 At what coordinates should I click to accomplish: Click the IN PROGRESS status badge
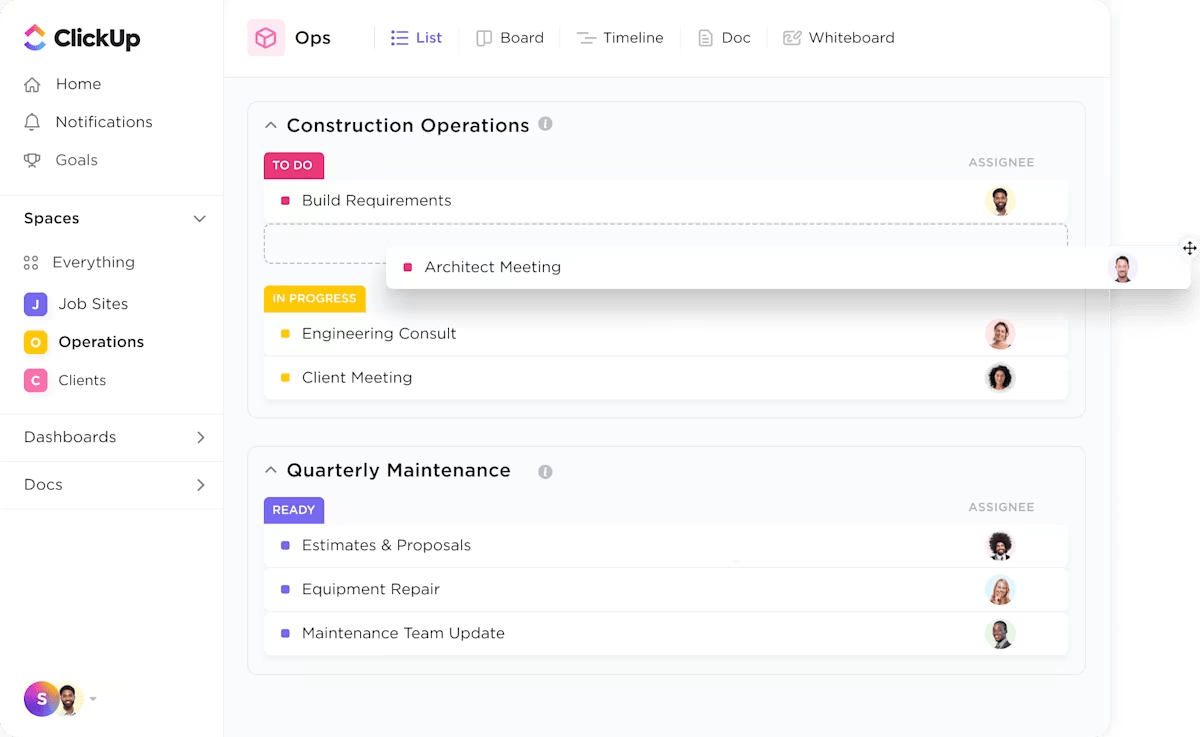(x=315, y=298)
